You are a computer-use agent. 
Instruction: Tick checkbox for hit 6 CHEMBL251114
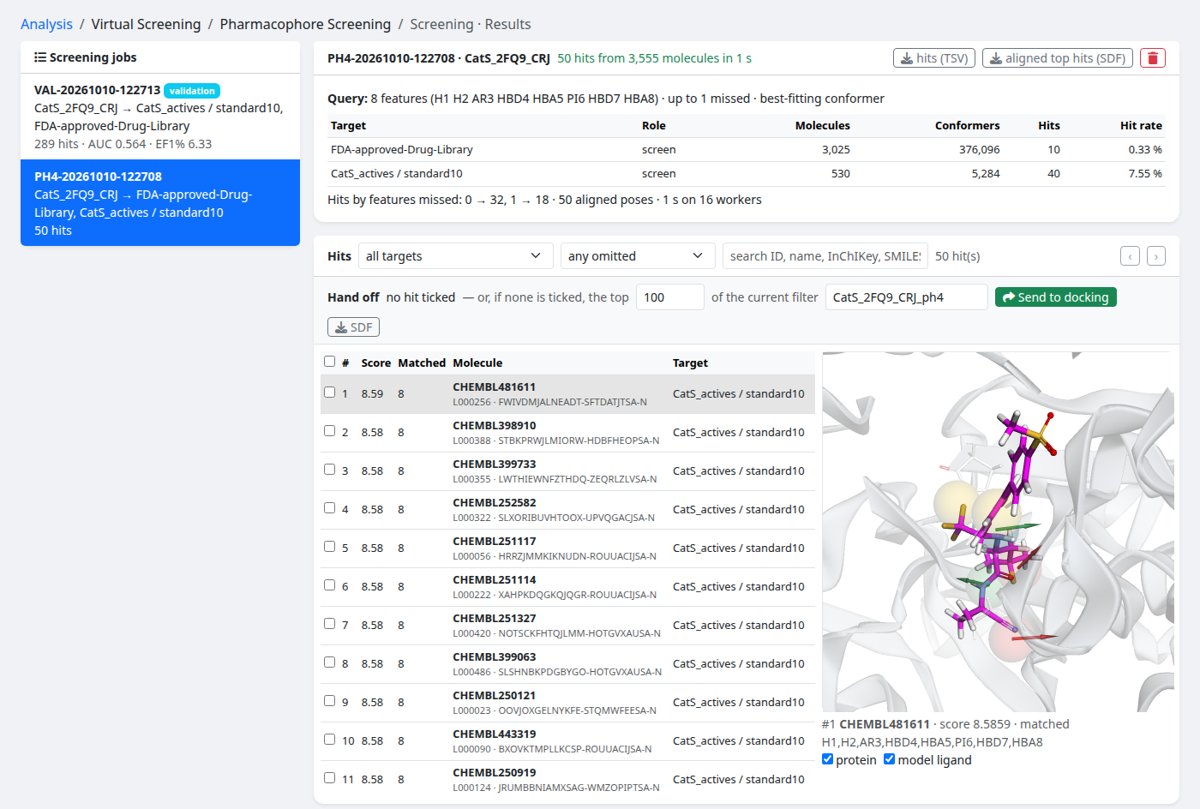point(330,585)
